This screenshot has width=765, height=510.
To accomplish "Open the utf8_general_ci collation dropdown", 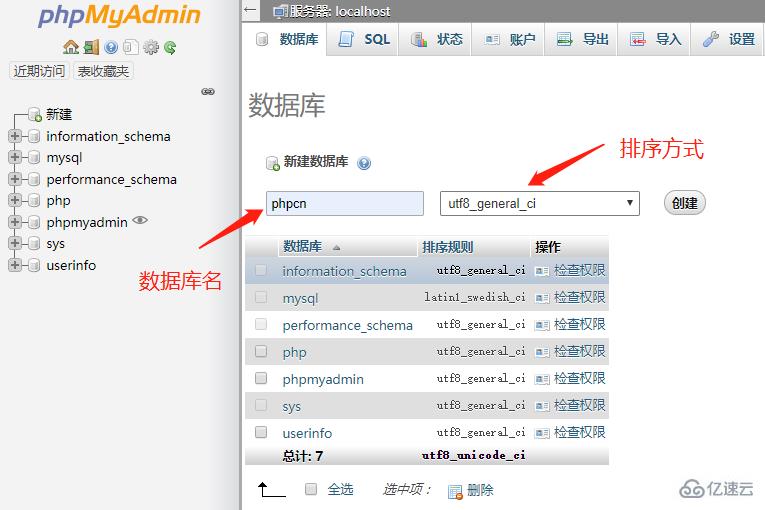I will click(x=540, y=204).
